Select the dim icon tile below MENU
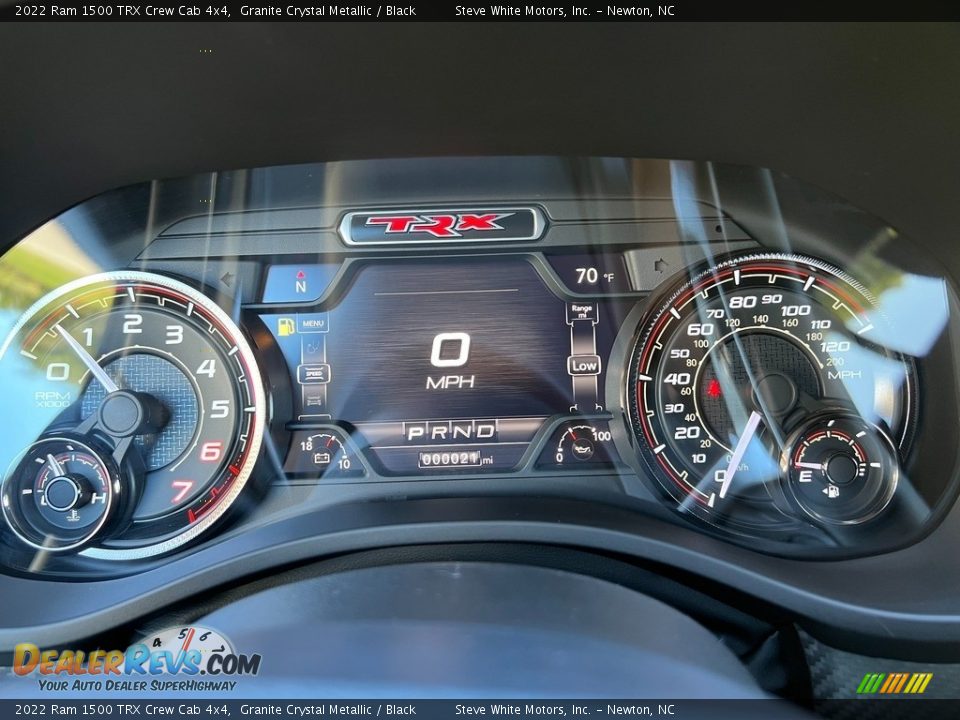This screenshot has width=960, height=720. (313, 348)
